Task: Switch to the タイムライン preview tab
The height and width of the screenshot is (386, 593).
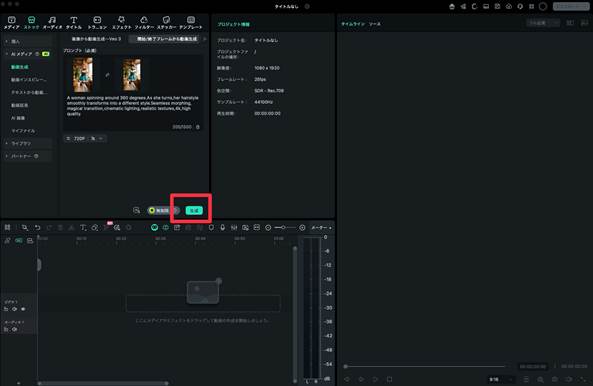Action: tap(352, 24)
